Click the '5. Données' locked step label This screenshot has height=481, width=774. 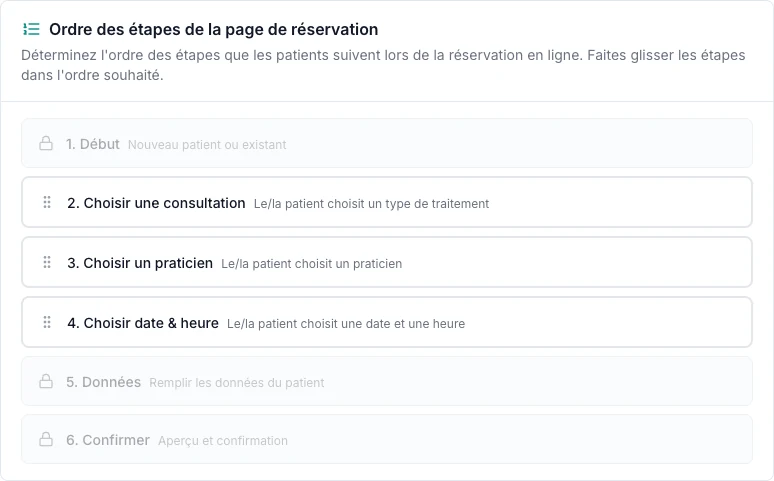click(x=104, y=382)
